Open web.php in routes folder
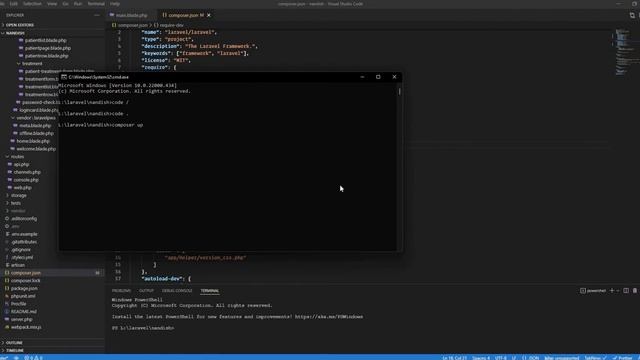Viewport: 640px width, 360px height. click(x=22, y=188)
